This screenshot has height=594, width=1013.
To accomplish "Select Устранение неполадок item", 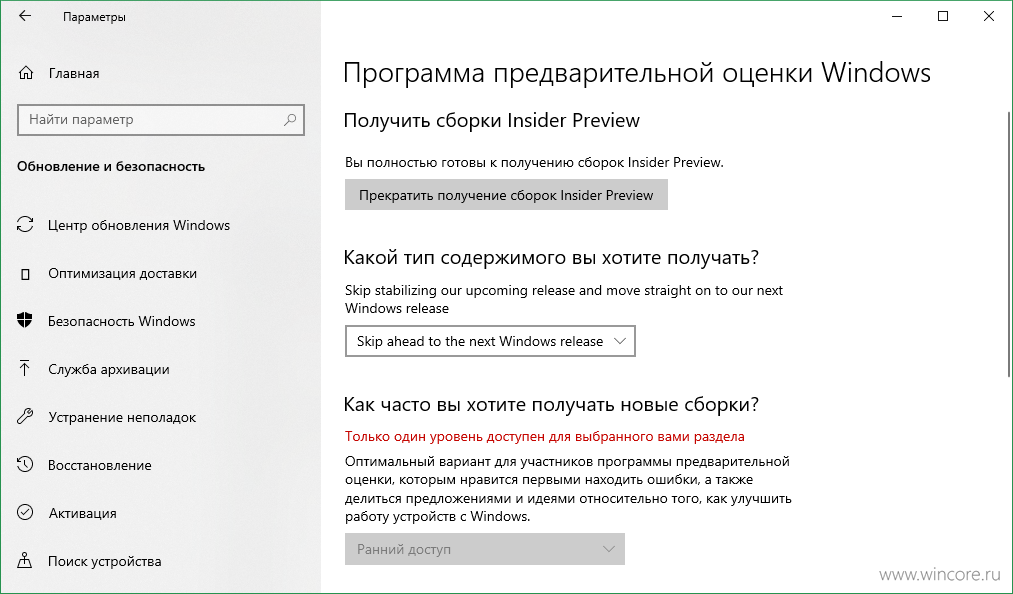I will (x=122, y=418).
